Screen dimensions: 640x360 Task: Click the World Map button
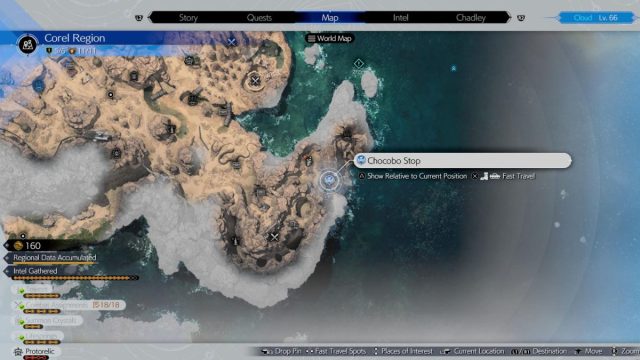tap(330, 38)
